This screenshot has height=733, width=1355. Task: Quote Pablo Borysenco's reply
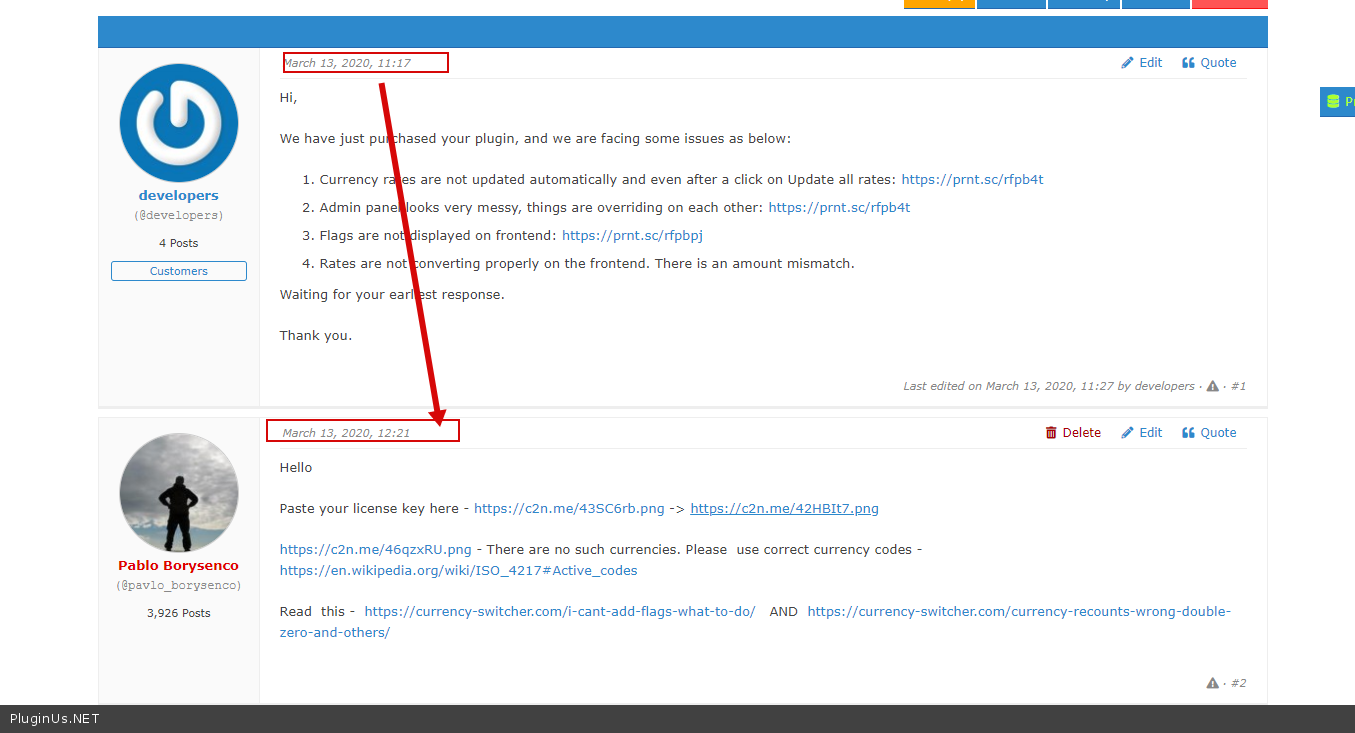pyautogui.click(x=1209, y=433)
